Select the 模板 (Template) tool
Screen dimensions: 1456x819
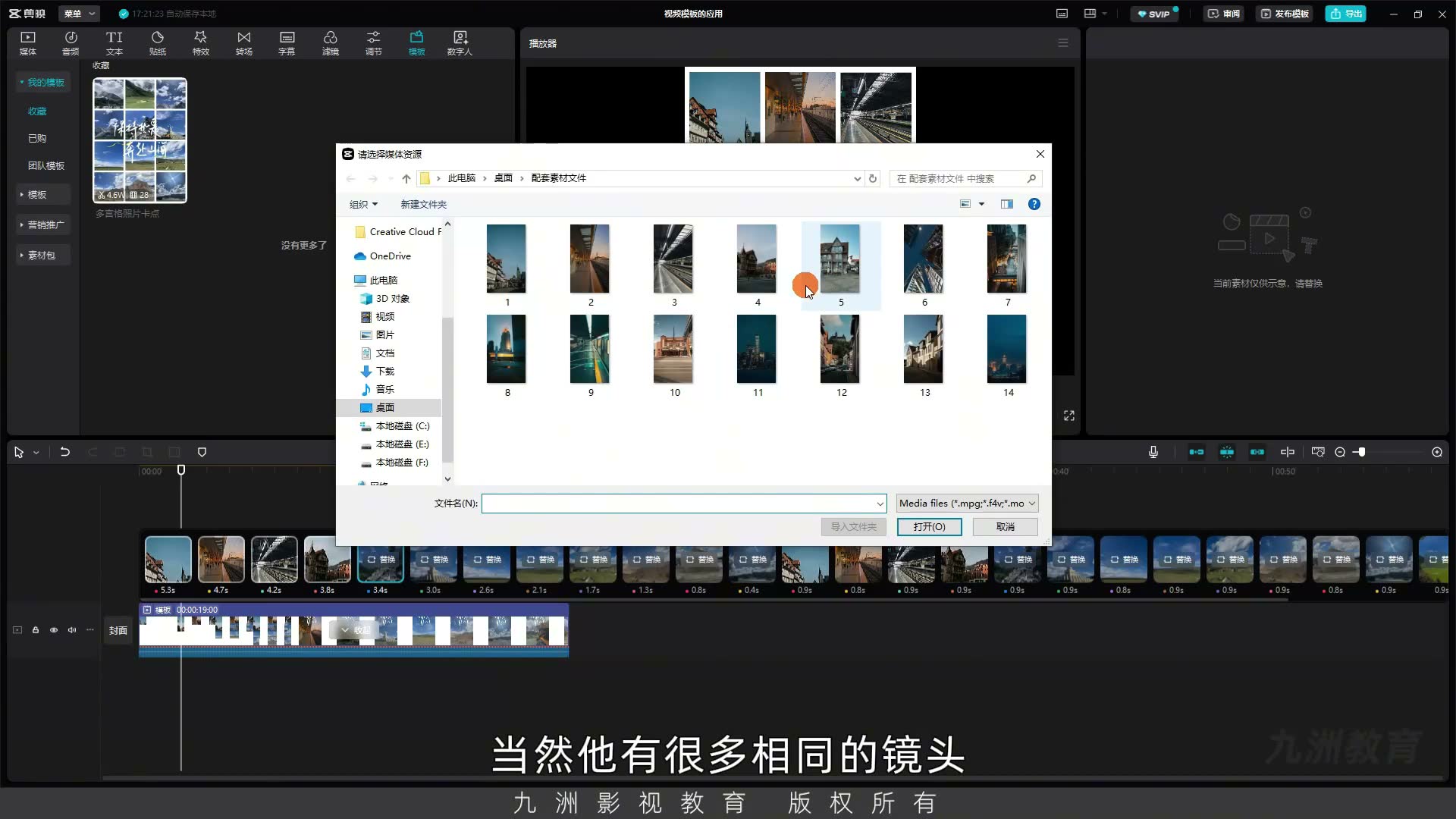click(x=416, y=43)
